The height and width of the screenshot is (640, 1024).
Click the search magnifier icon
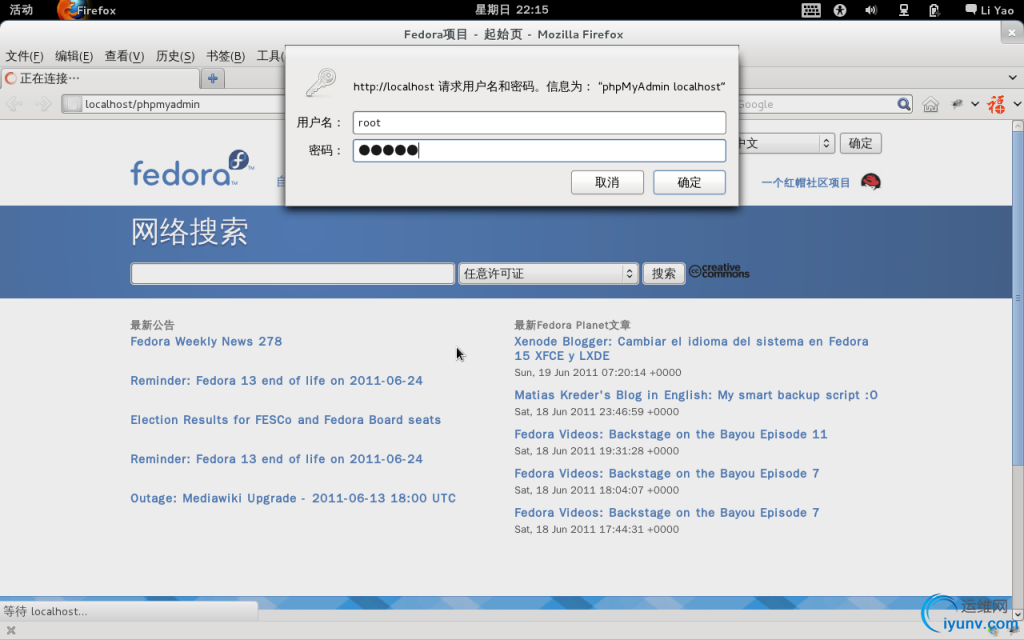(x=904, y=104)
